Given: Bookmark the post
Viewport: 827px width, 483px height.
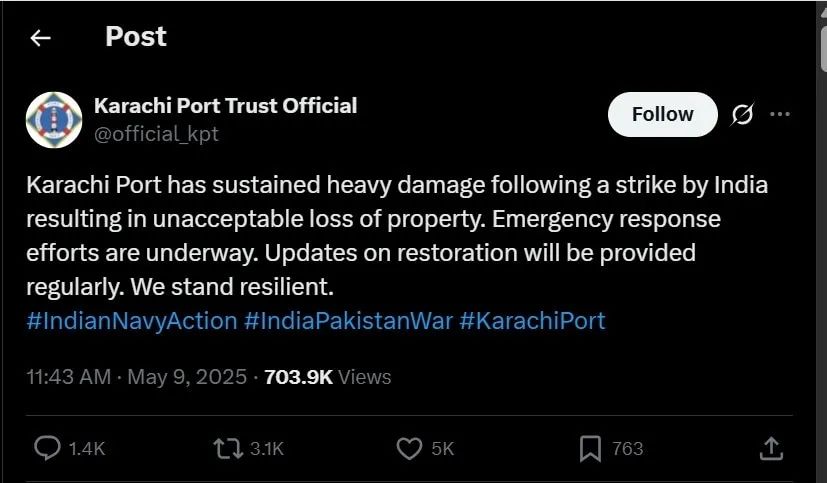Looking at the screenshot, I should [590, 449].
